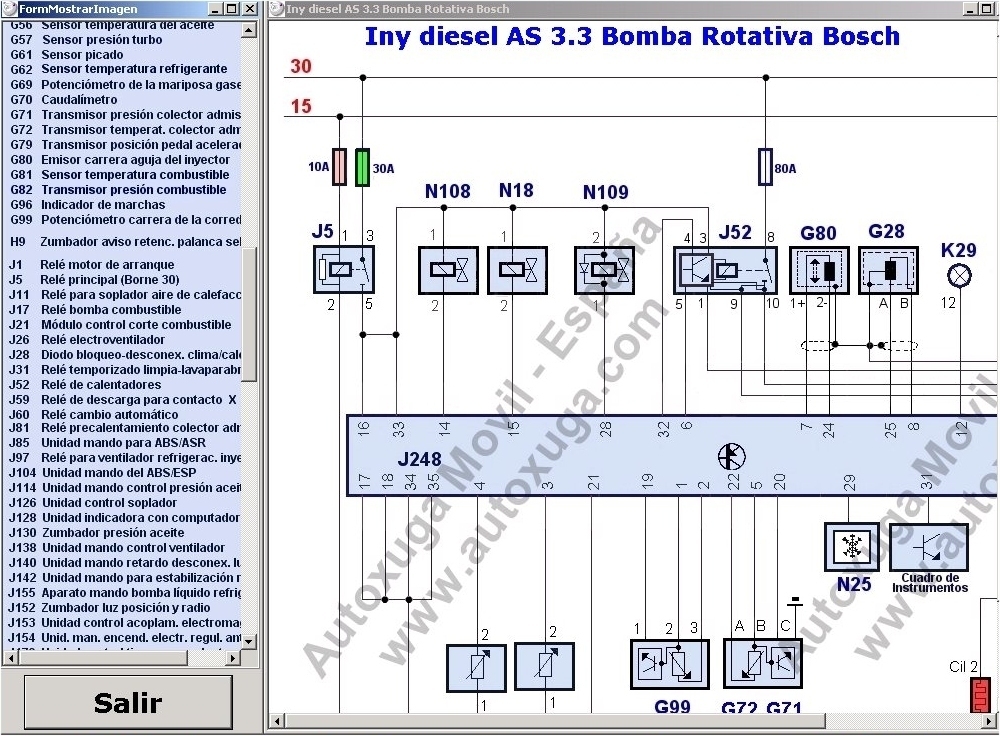The image size is (1000, 736).
Task: Click the transistor symbol inside J248 unit
Action: click(x=732, y=456)
